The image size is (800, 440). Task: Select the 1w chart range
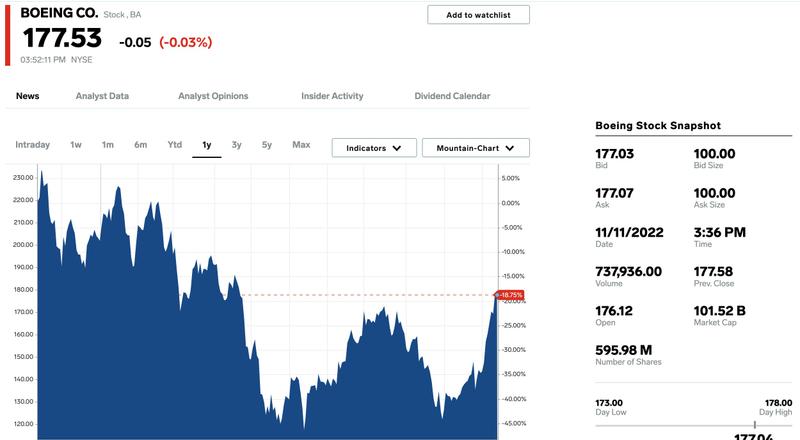point(76,144)
